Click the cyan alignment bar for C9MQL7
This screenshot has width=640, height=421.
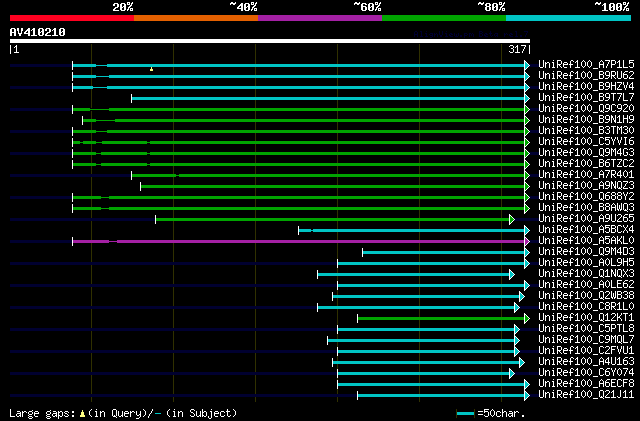(x=423, y=341)
